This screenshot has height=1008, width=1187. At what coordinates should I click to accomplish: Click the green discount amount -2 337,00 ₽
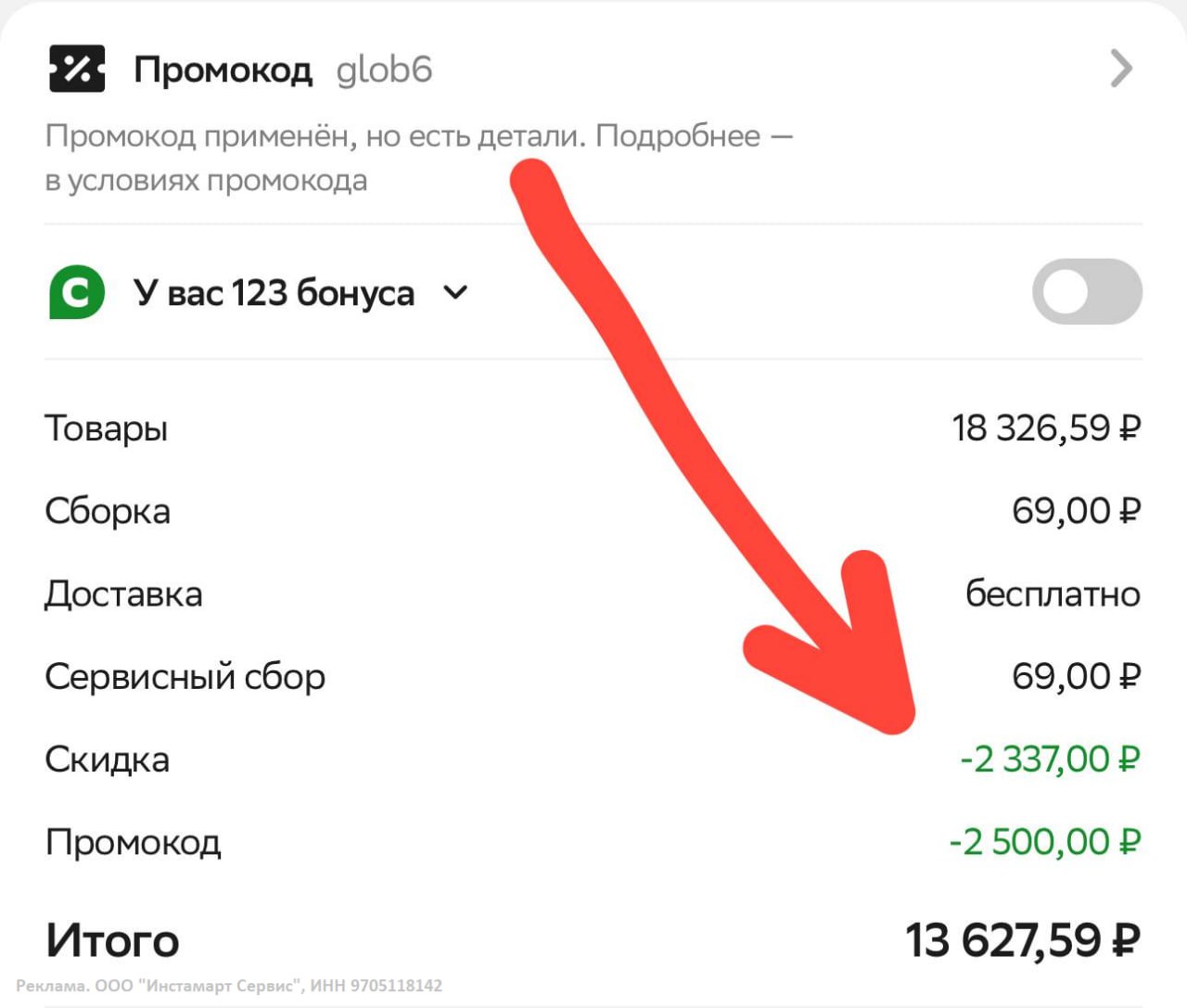point(1049,759)
